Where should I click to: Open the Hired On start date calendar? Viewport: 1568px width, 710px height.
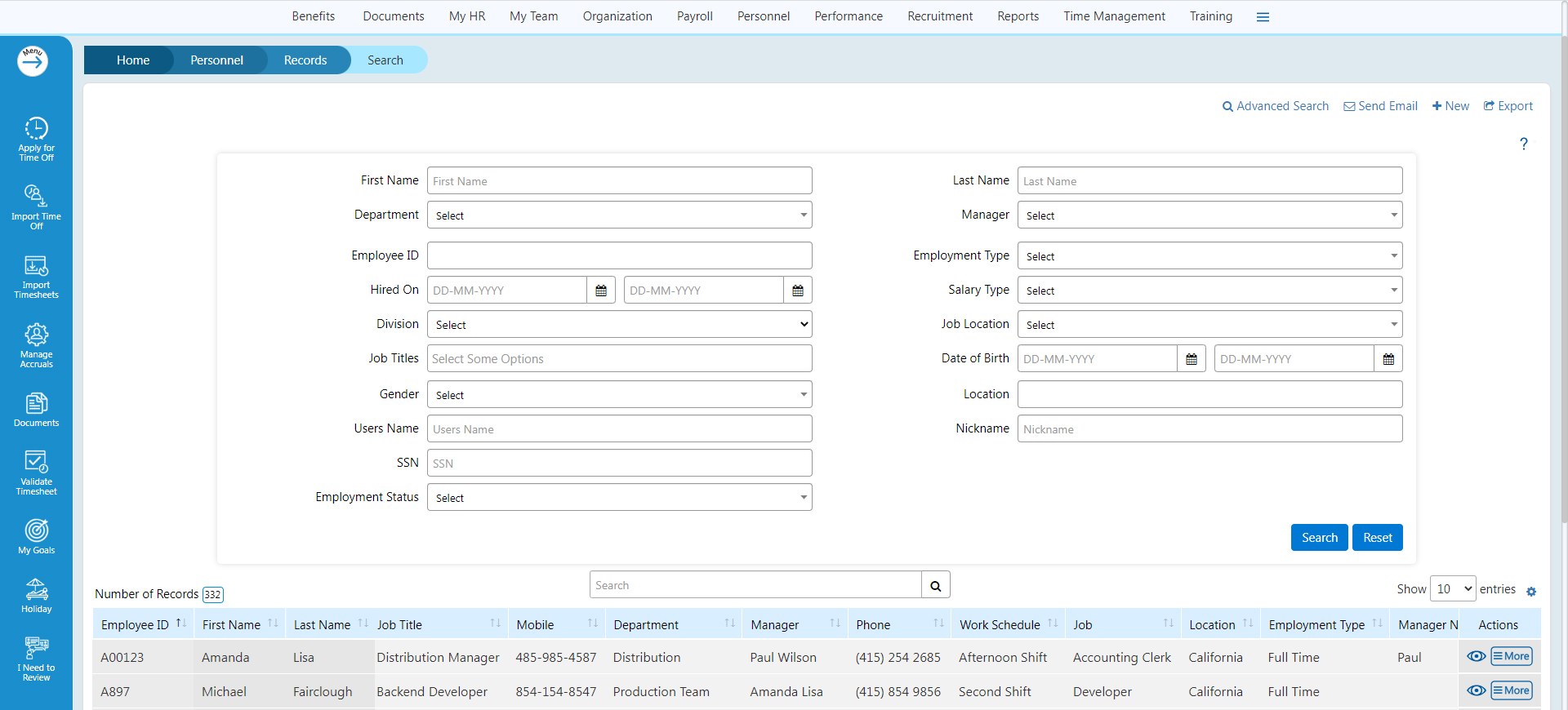click(x=601, y=291)
